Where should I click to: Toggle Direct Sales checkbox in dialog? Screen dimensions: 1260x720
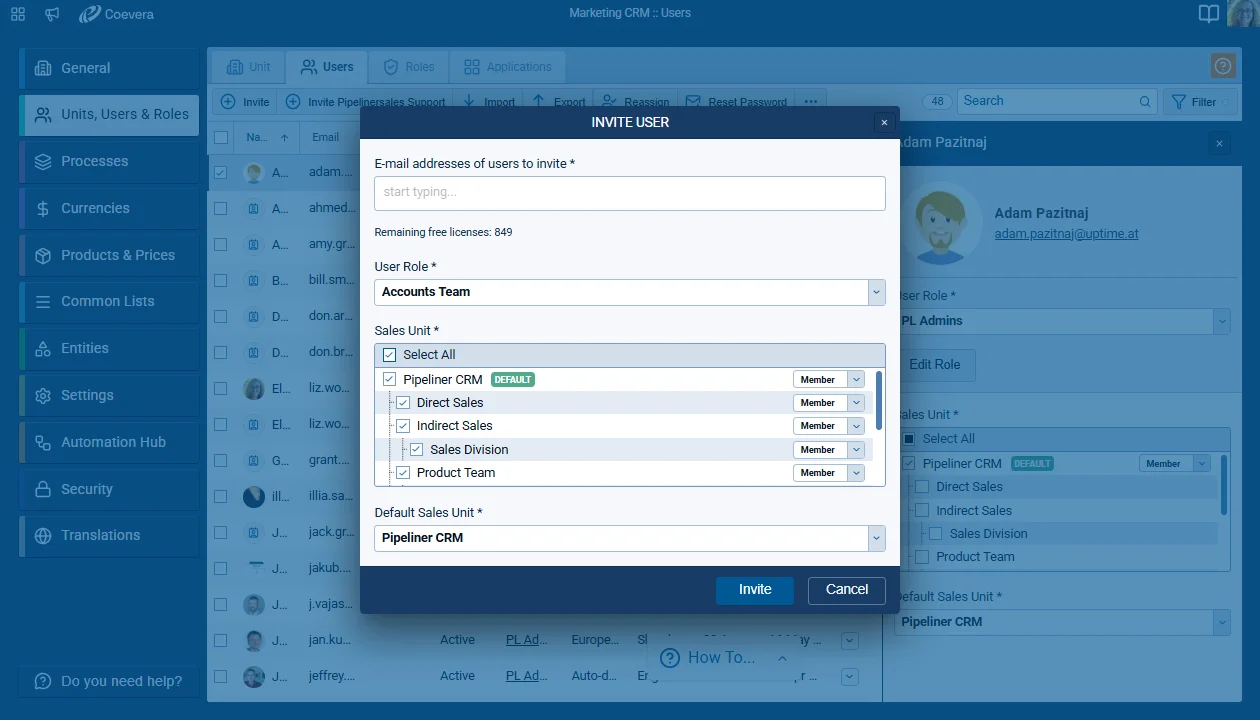tap(403, 403)
